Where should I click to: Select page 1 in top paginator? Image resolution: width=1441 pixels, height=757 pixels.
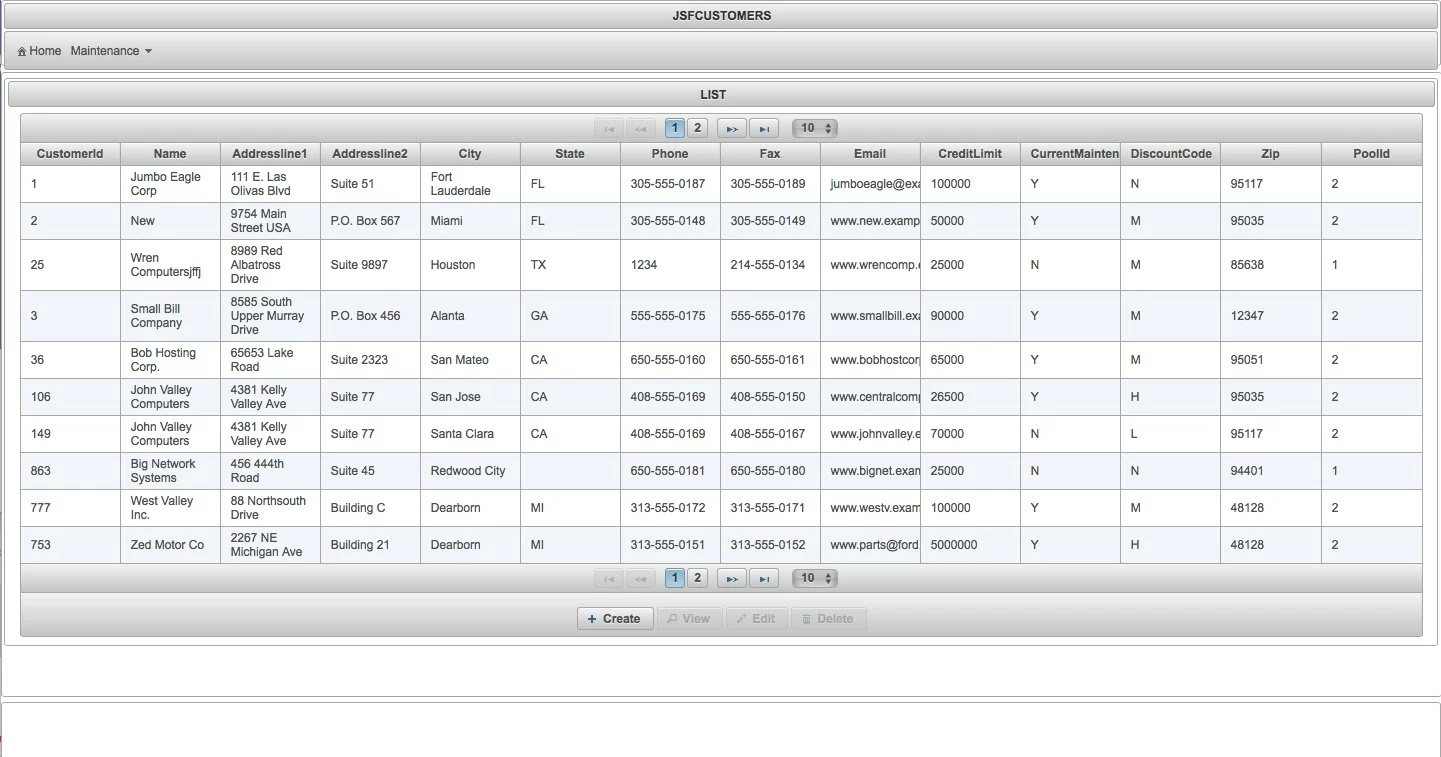coord(675,128)
